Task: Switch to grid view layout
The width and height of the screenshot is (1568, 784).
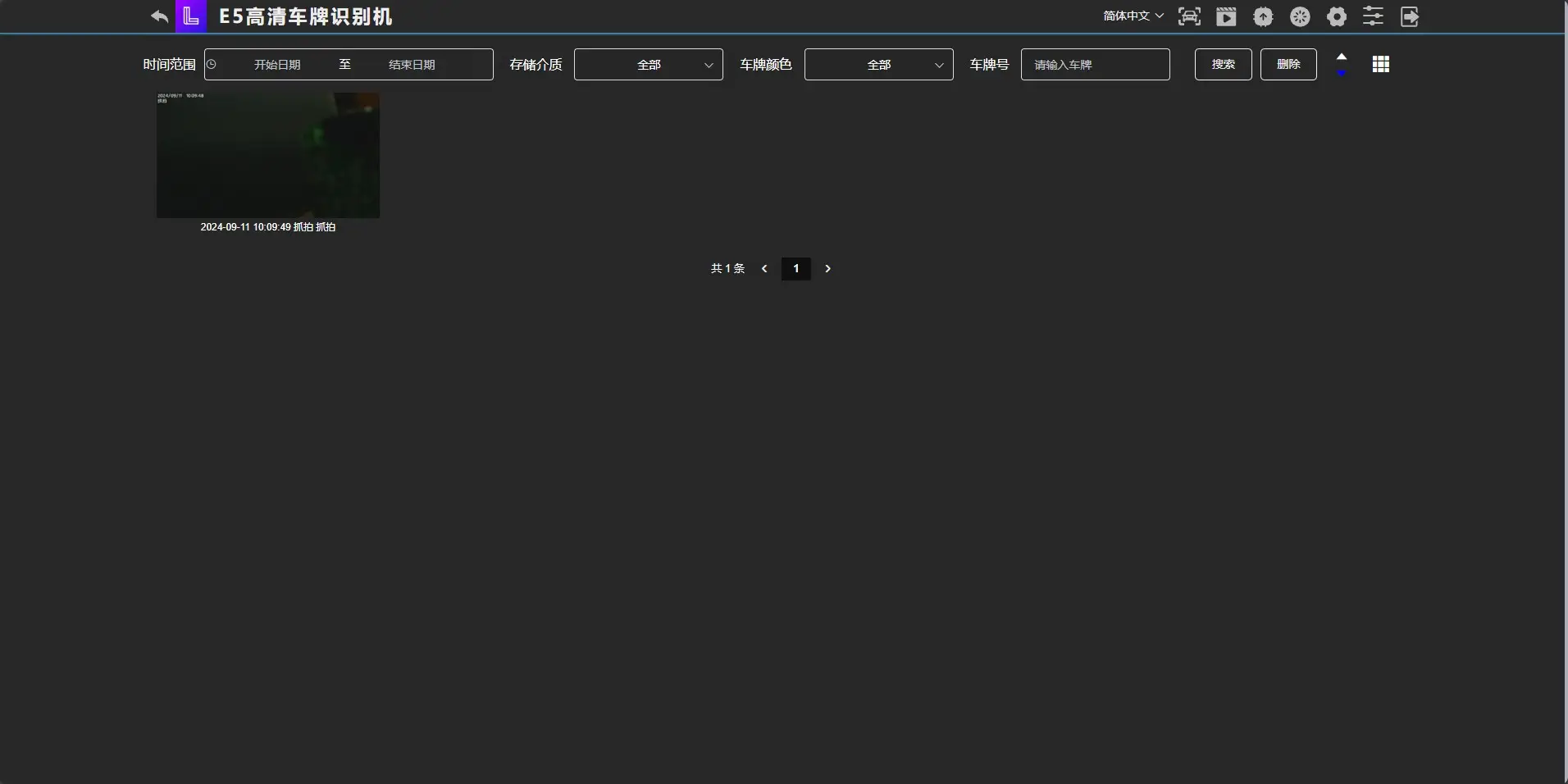Action: (1383, 64)
